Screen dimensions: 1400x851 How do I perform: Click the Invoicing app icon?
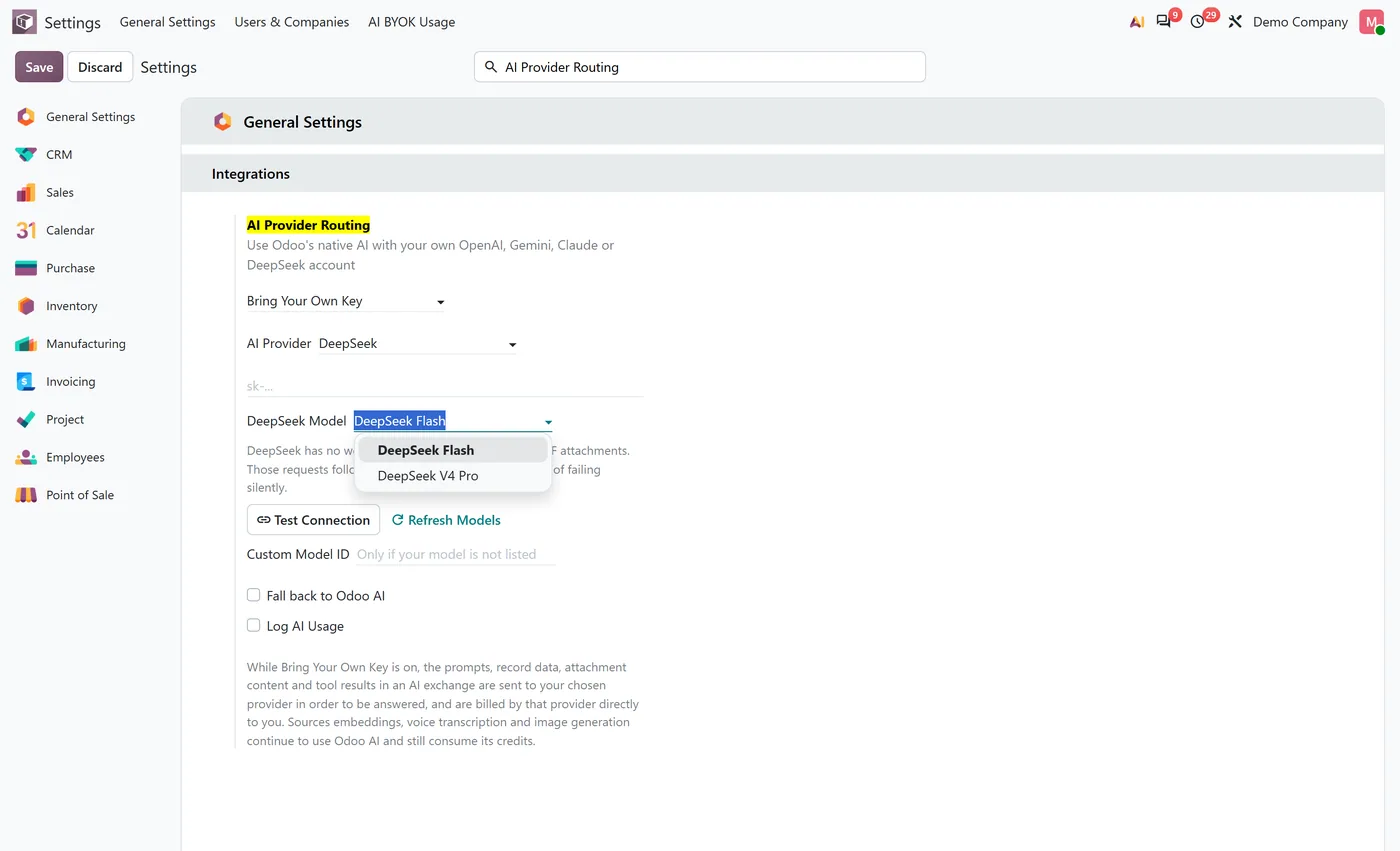point(26,382)
